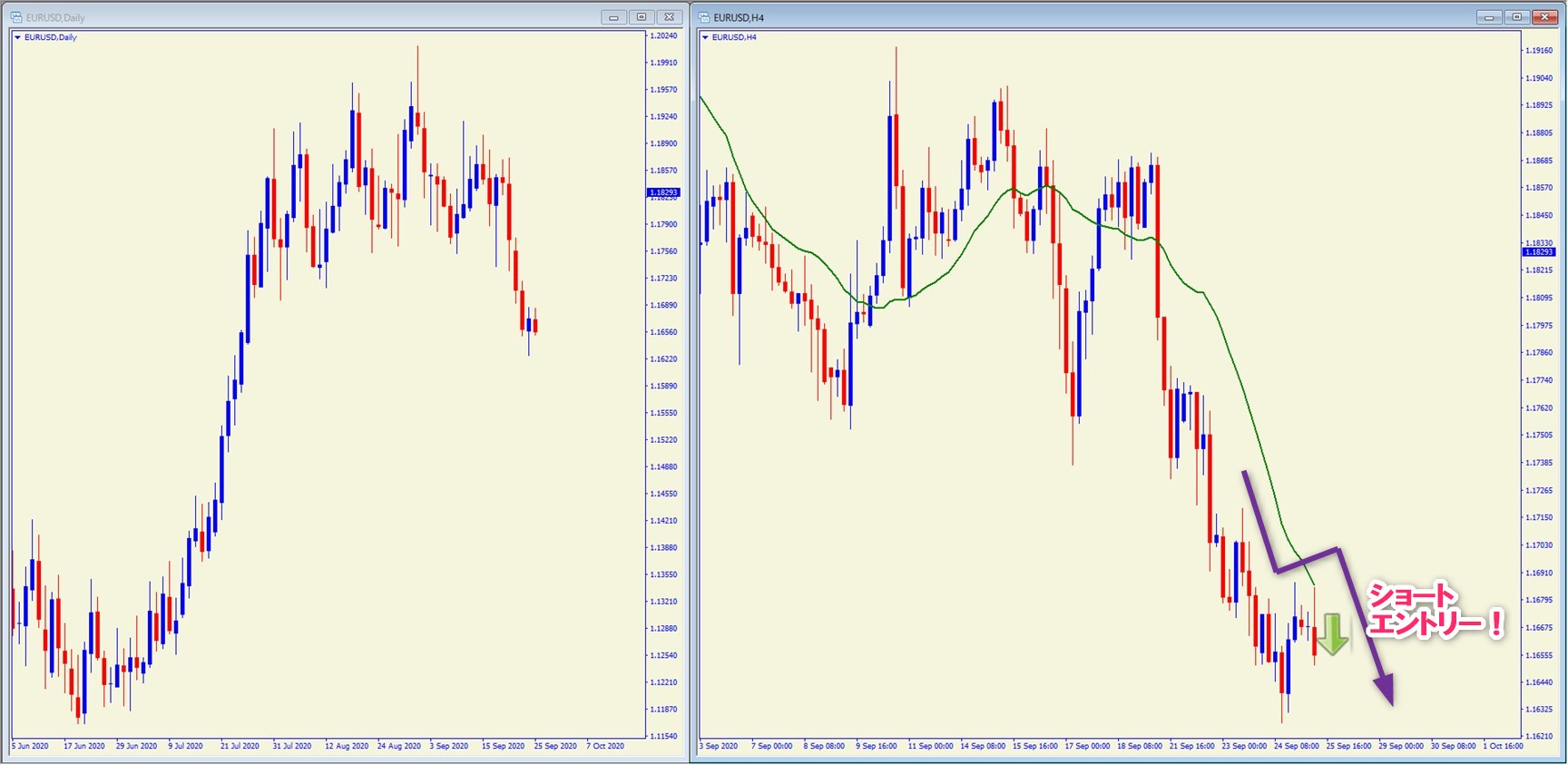Click the chart icon in EURUSD,H4 title bar
1568x765 pixels.
pyautogui.click(x=704, y=17)
